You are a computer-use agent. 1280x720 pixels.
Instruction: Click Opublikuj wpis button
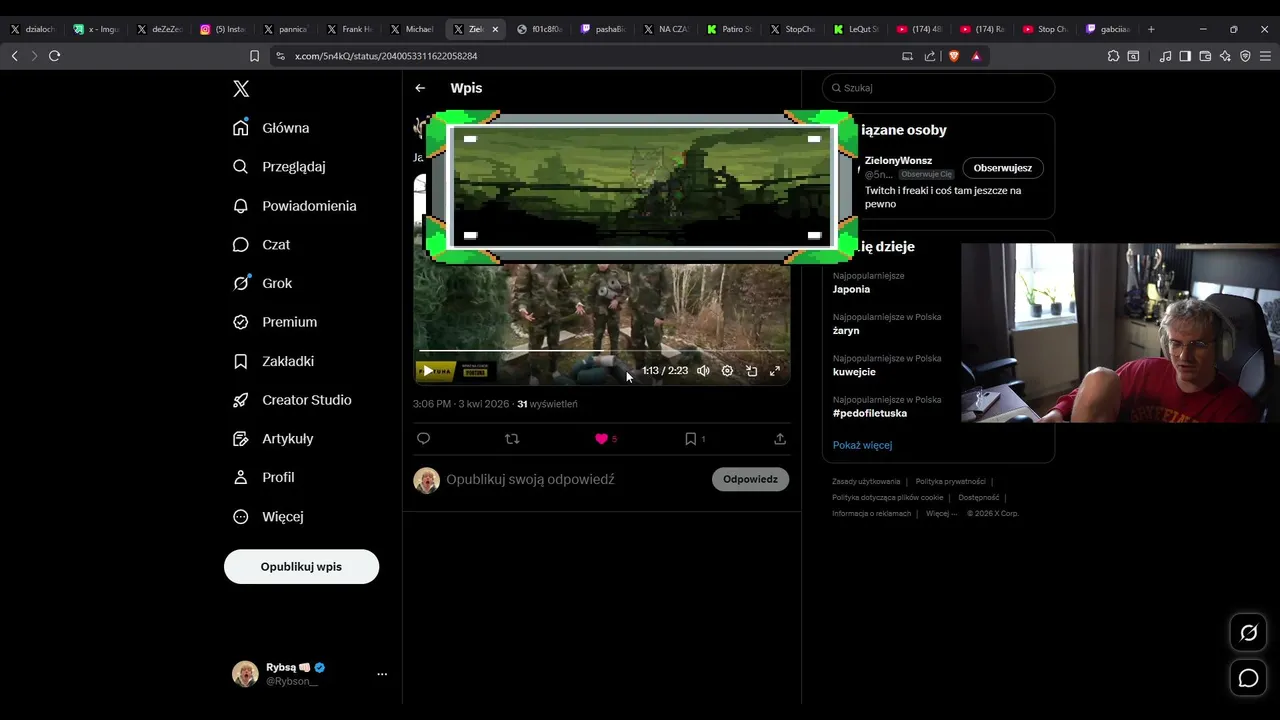tap(301, 566)
